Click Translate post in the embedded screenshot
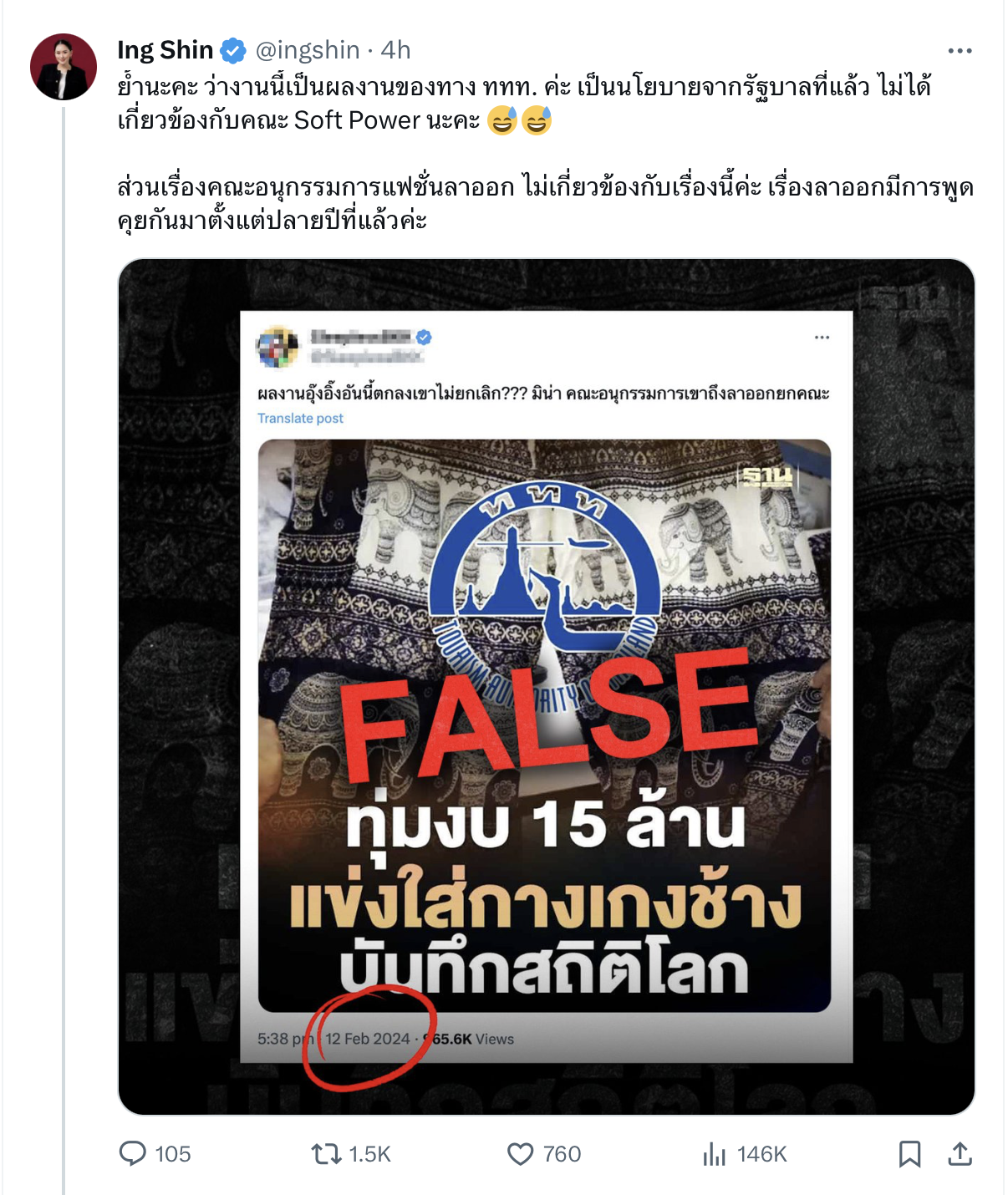1008x1195 pixels. (300, 418)
